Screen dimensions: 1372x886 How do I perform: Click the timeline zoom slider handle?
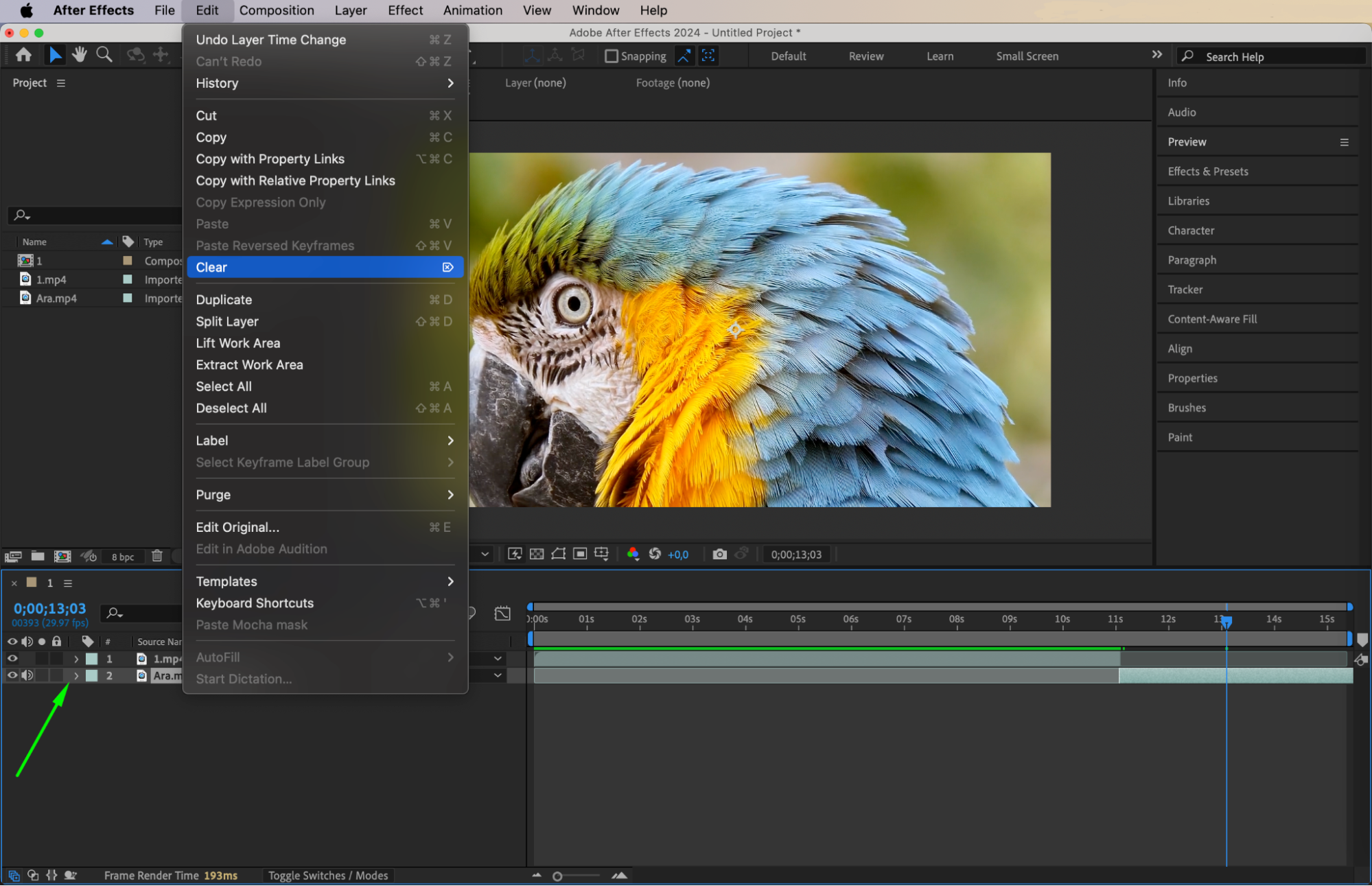click(x=557, y=876)
